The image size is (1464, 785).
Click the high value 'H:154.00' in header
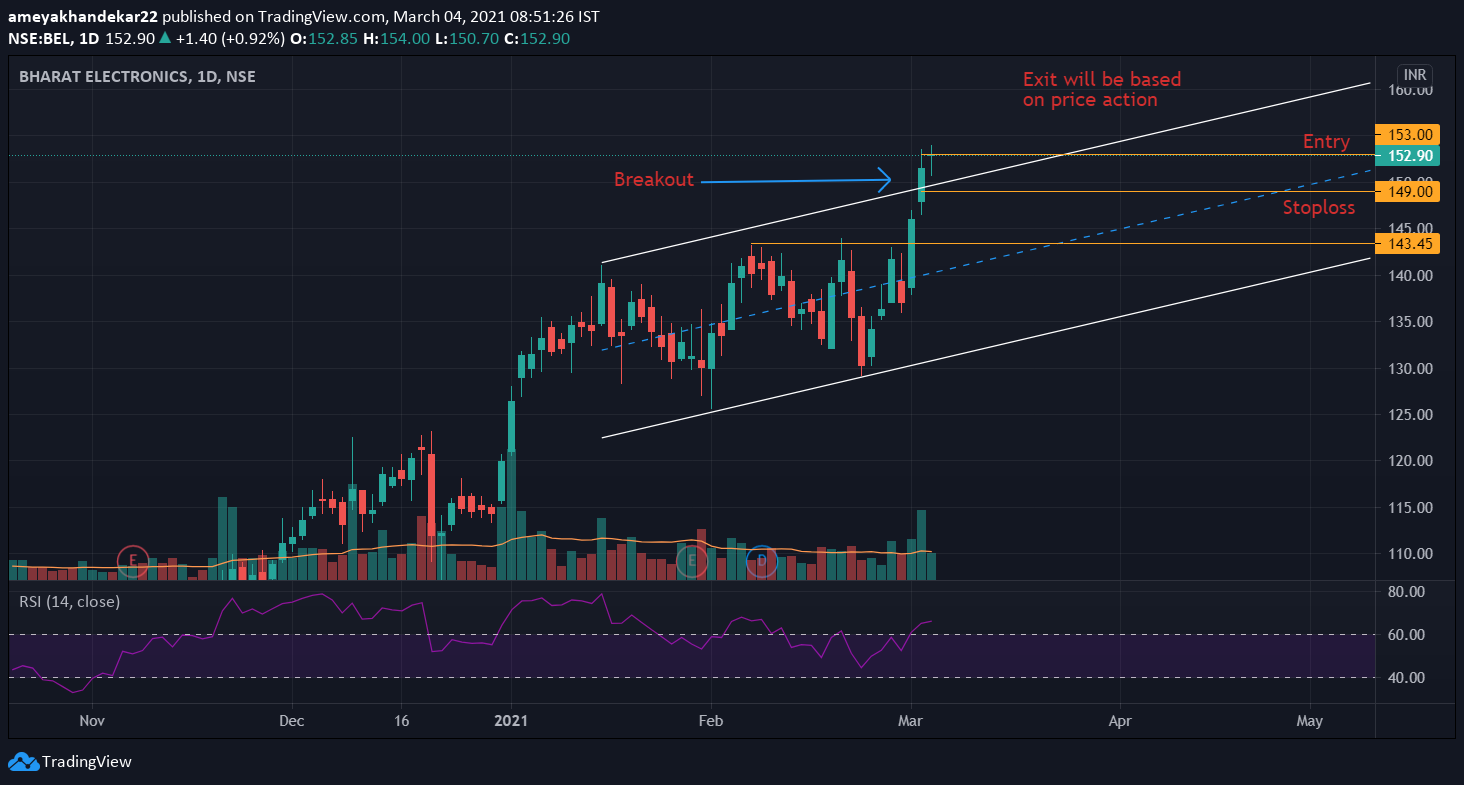[397, 38]
